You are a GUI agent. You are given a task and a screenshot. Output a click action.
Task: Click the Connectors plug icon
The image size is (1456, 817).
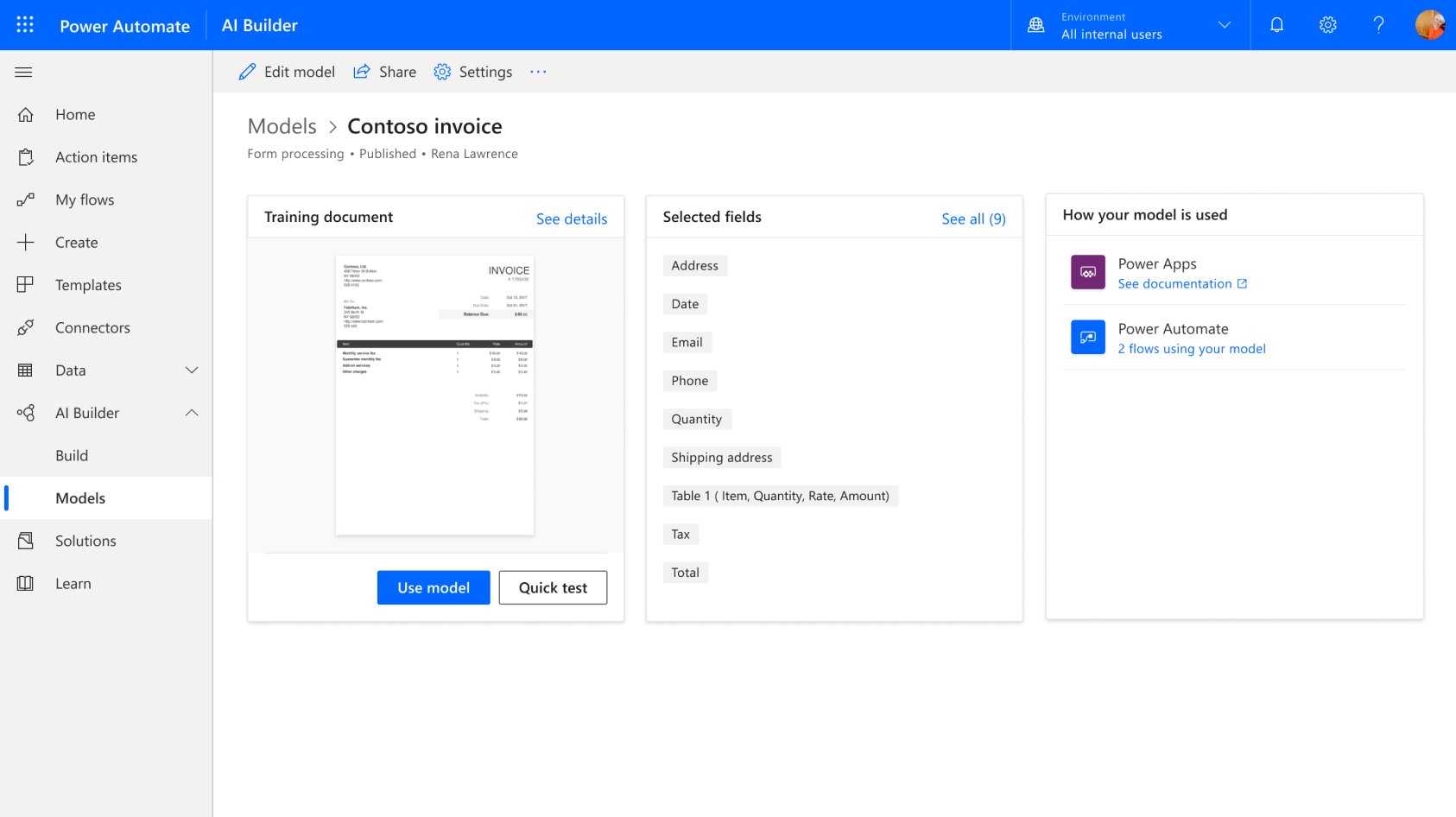[x=26, y=327]
